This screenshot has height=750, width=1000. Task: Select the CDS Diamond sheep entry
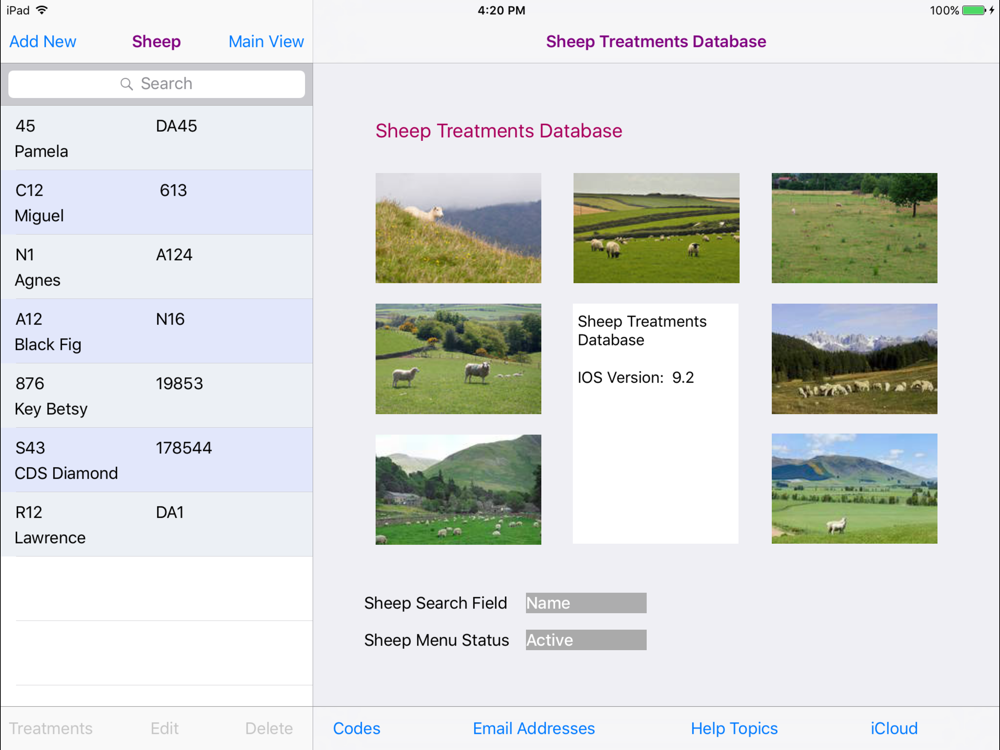tap(156, 460)
